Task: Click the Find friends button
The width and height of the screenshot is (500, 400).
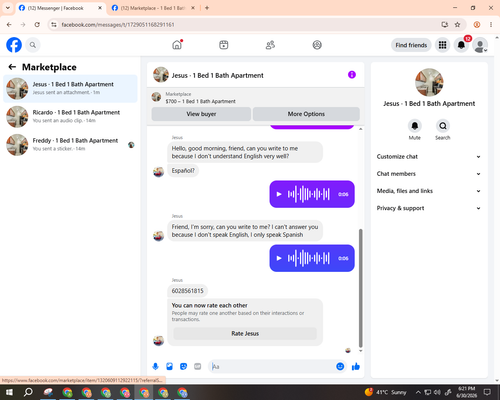Action: pos(411,45)
